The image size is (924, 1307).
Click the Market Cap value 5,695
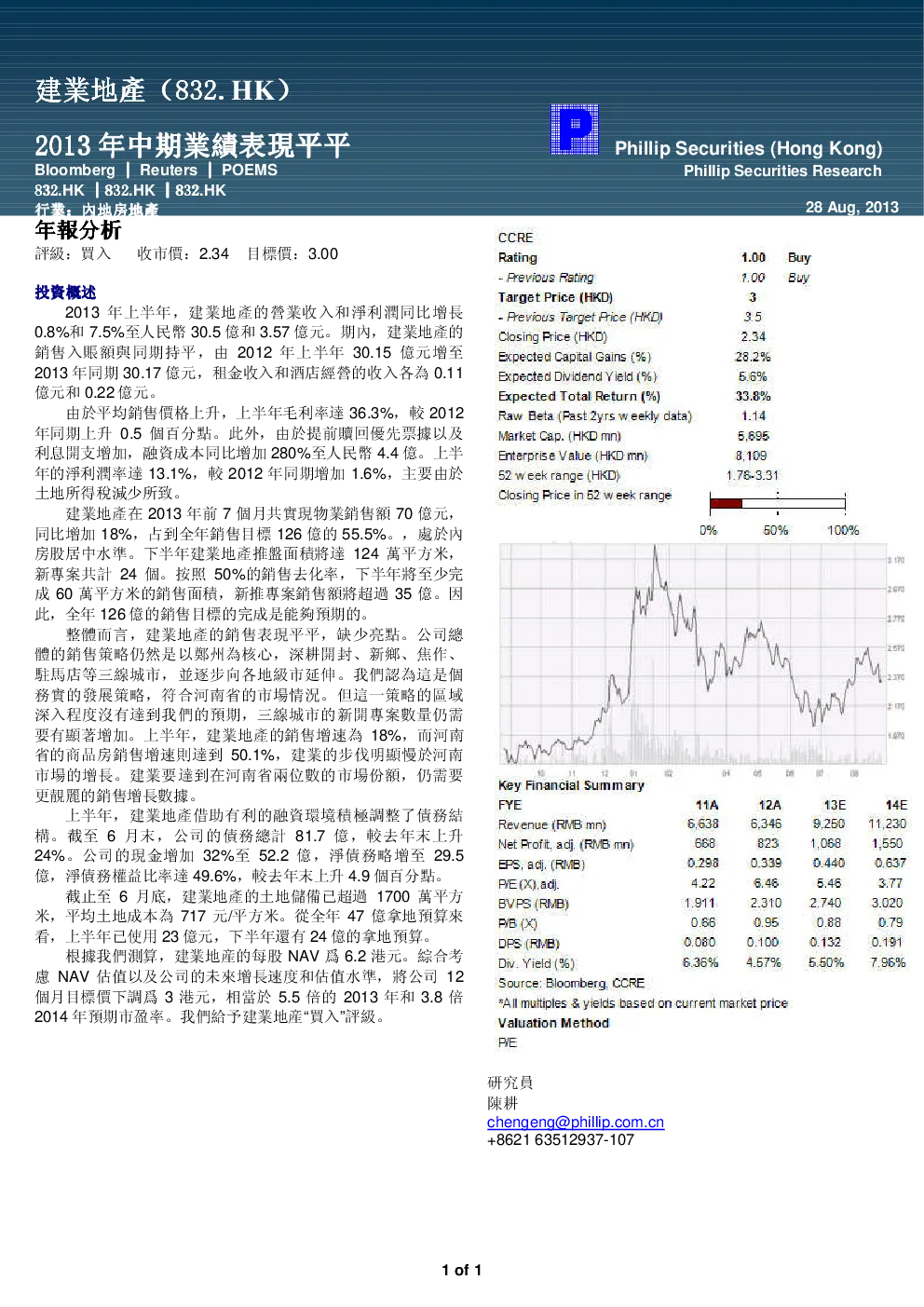[x=753, y=435]
